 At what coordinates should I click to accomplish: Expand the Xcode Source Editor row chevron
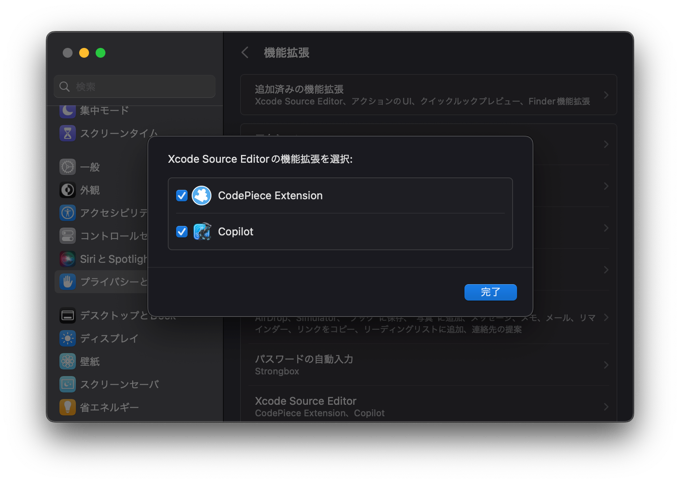tap(606, 407)
